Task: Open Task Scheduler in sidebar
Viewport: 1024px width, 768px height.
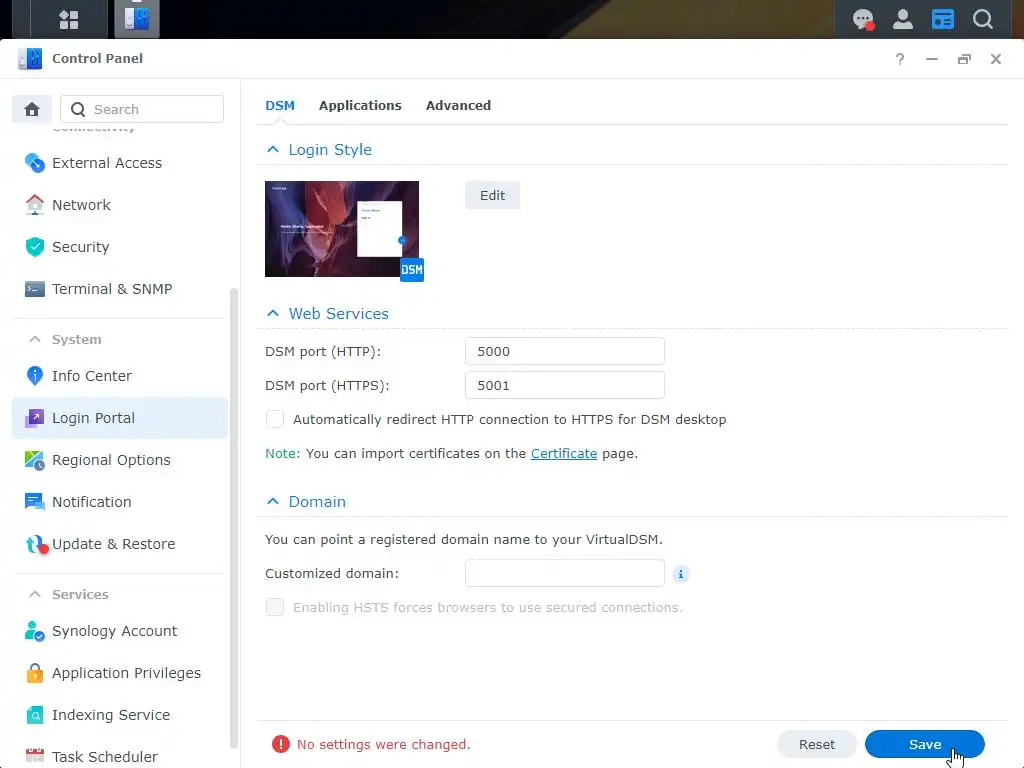Action: 120,756
